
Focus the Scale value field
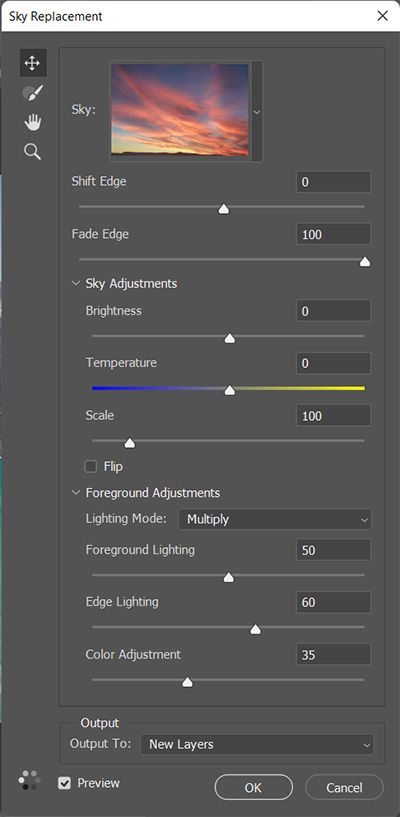tap(333, 416)
